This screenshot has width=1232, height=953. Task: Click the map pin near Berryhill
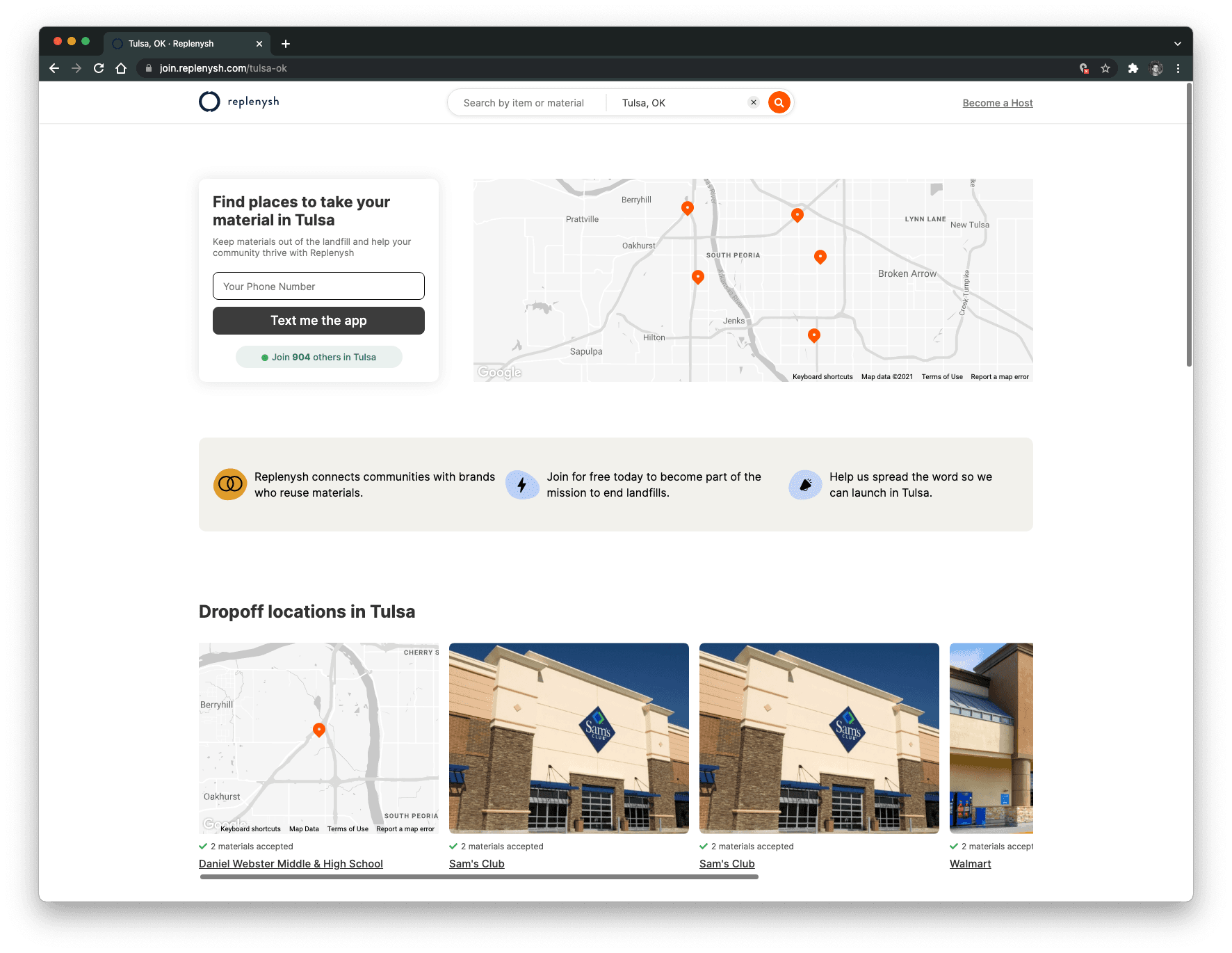687,208
